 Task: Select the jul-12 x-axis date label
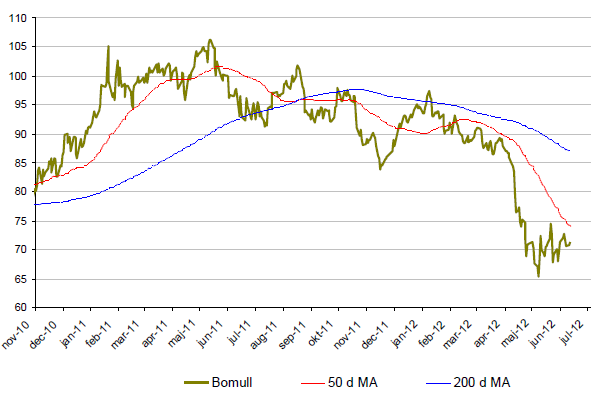(569, 330)
